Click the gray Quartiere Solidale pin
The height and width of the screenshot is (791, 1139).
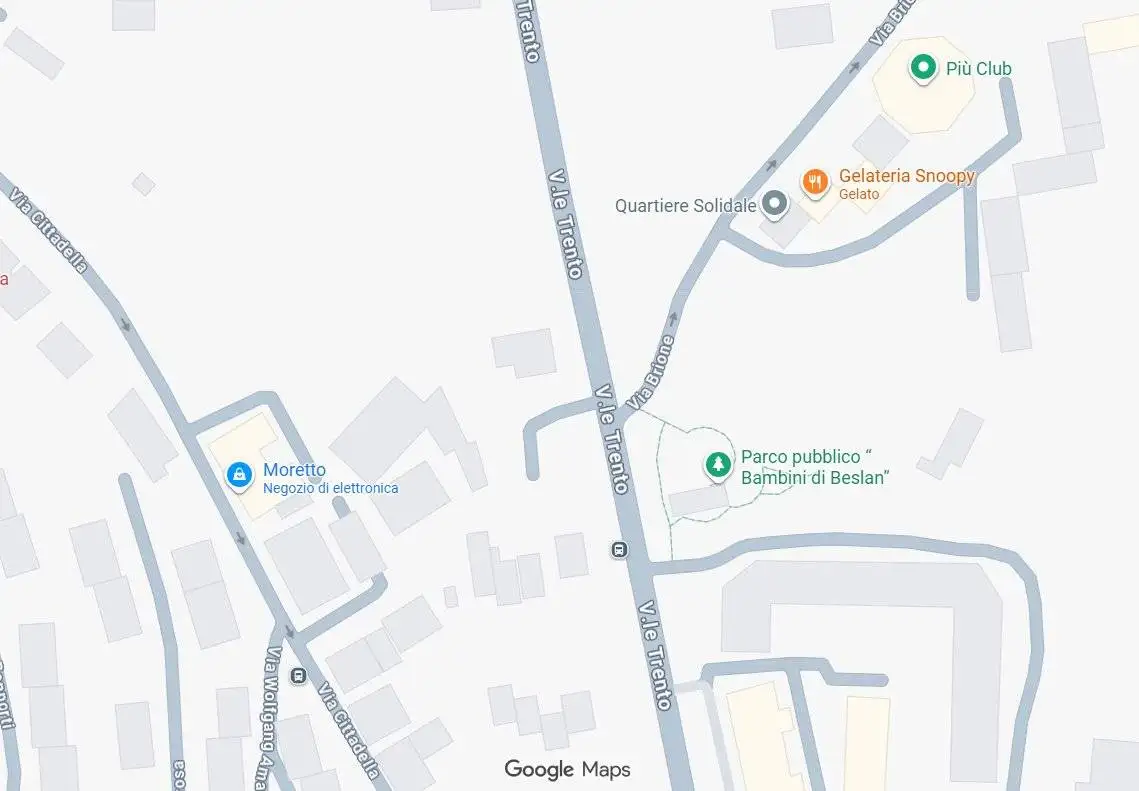coord(774,204)
